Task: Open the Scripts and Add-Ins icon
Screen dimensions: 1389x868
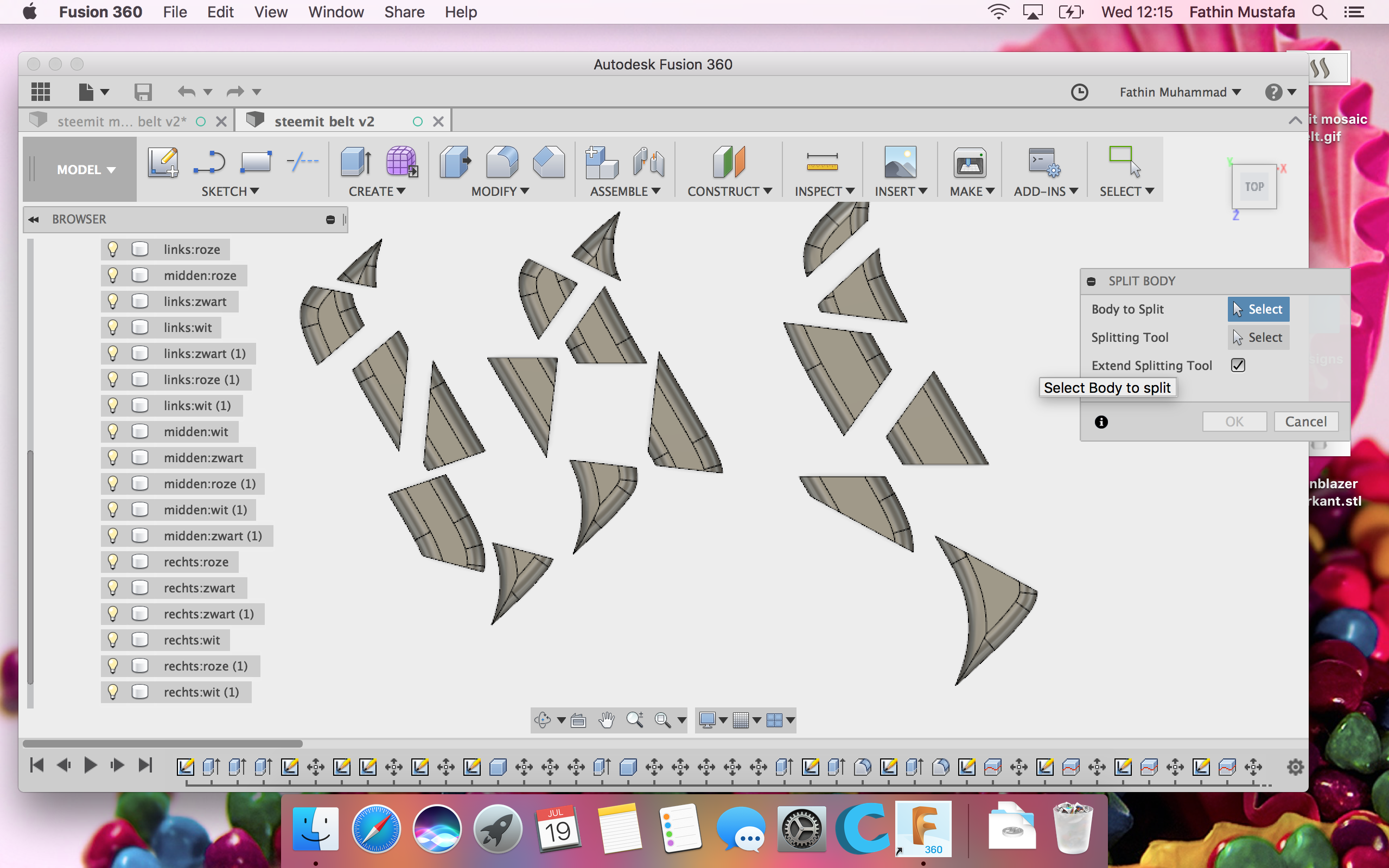Action: coord(1044,161)
